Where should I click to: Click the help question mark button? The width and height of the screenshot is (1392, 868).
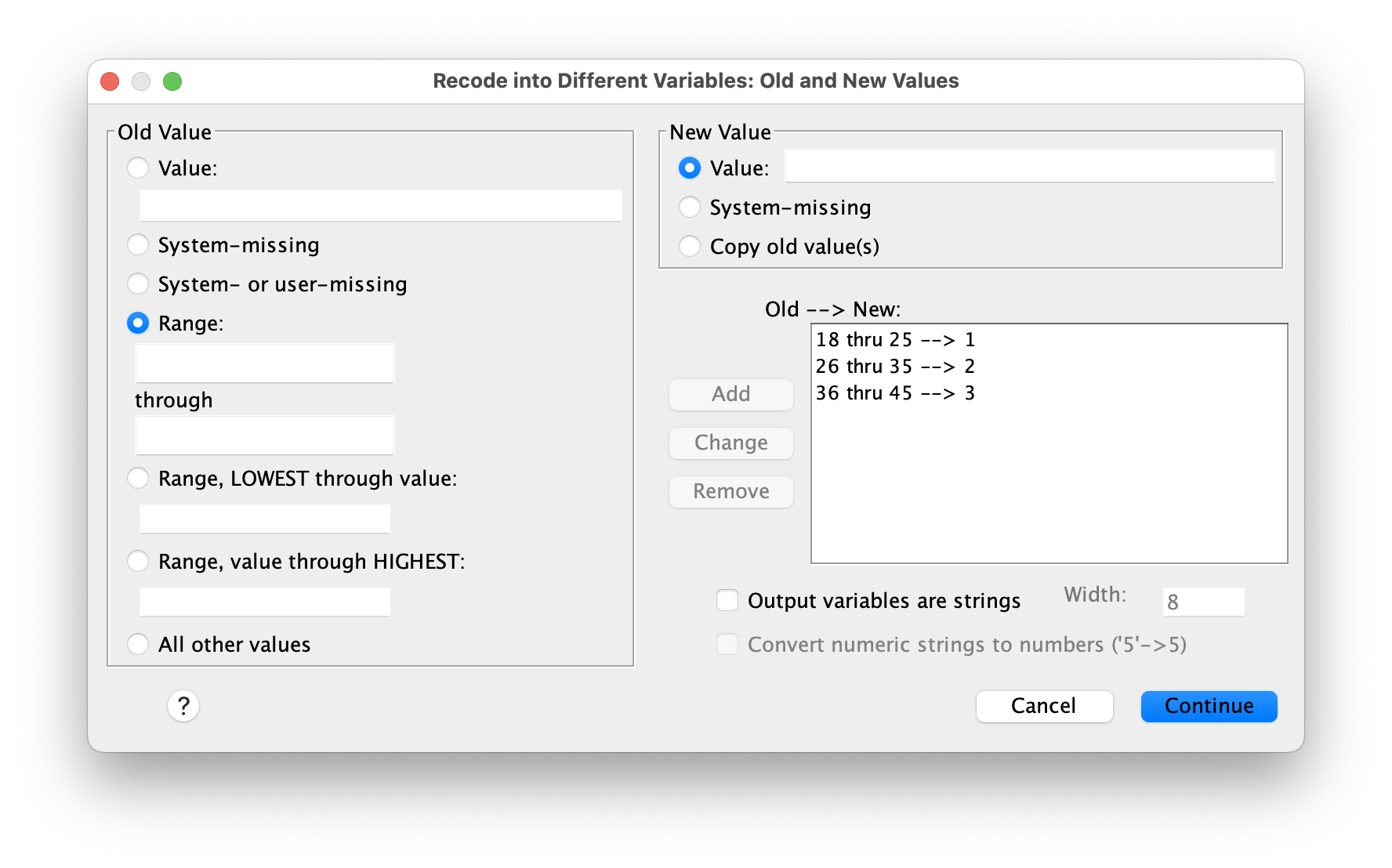pos(183,706)
